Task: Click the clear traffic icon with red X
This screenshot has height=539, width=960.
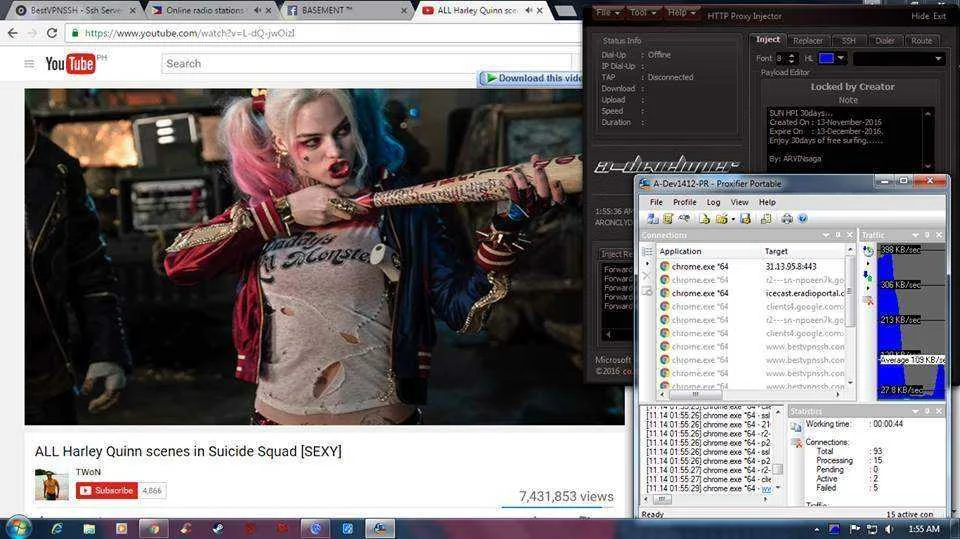Action: pos(868,300)
